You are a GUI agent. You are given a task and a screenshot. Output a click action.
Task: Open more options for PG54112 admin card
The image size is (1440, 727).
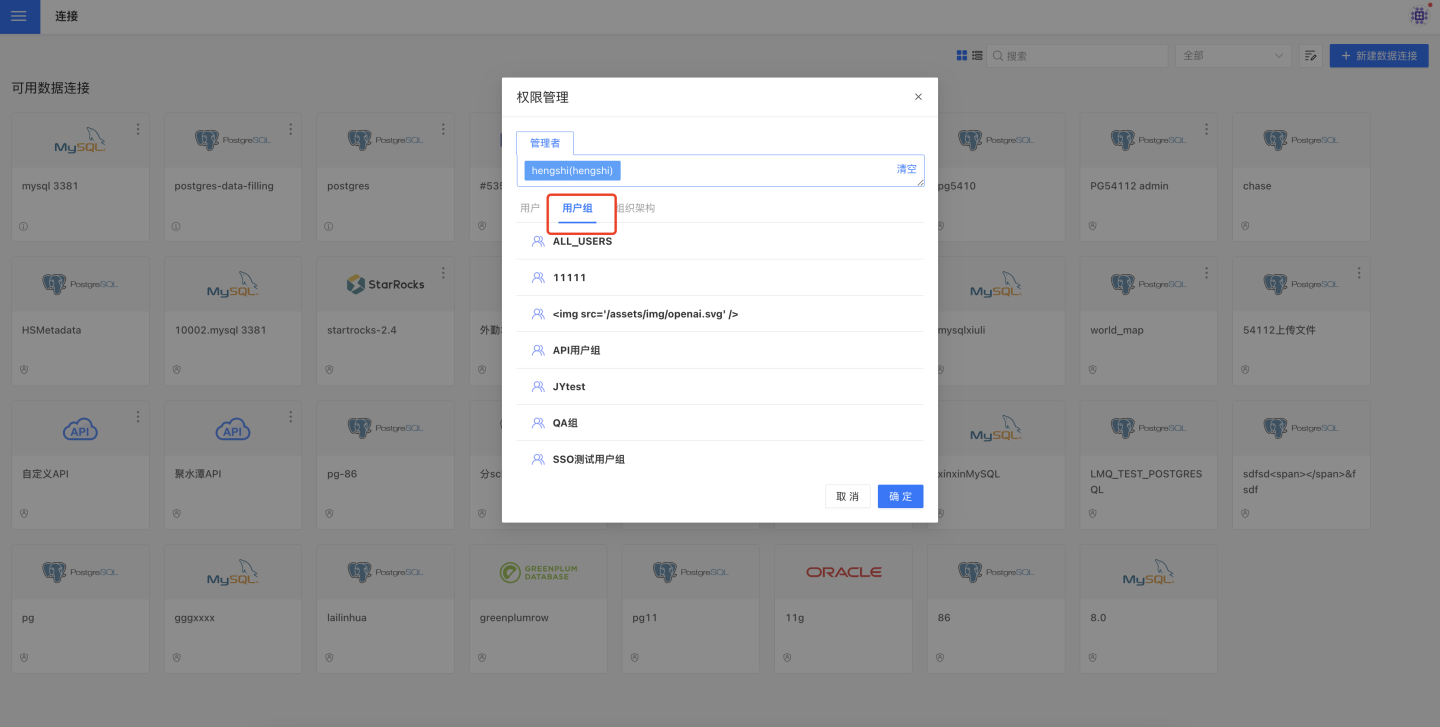coord(1207,129)
